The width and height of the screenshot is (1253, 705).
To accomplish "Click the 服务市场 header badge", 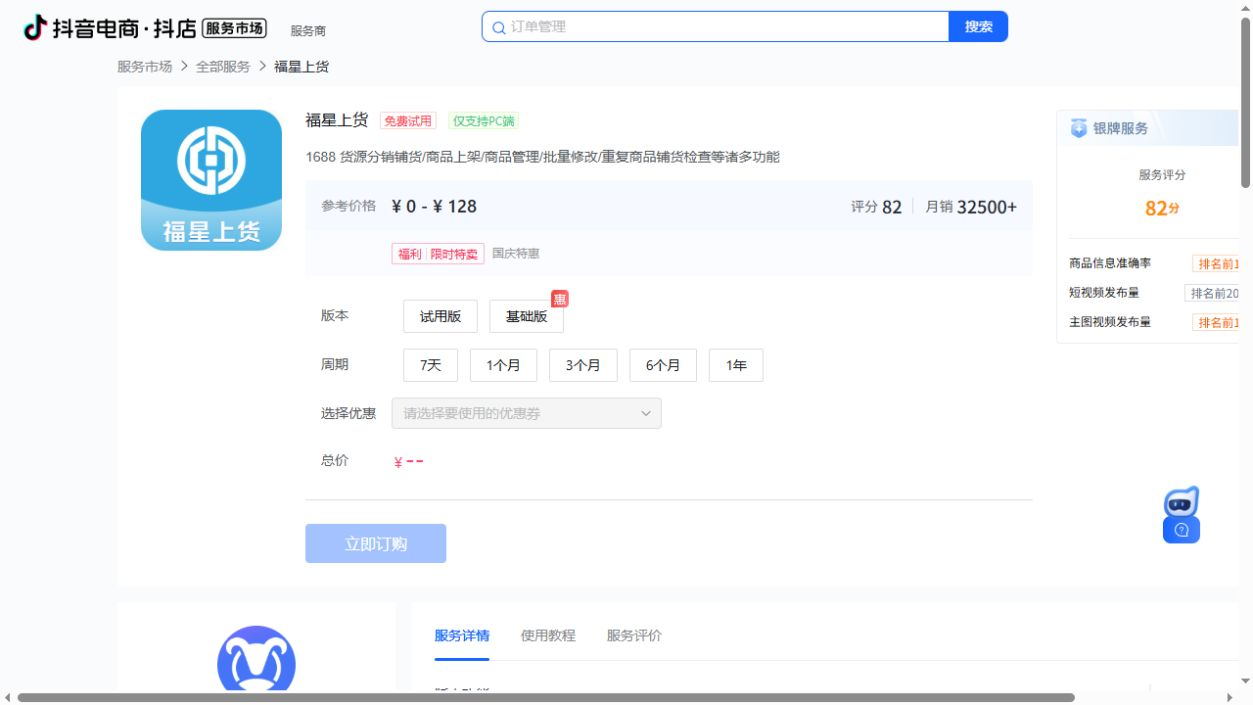I will click(234, 28).
